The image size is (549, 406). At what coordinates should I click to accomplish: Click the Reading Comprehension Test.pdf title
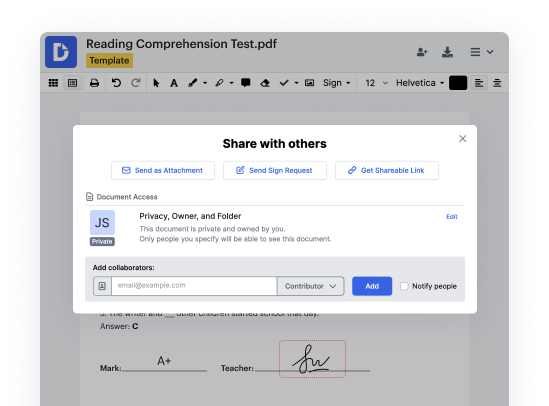[x=181, y=44]
